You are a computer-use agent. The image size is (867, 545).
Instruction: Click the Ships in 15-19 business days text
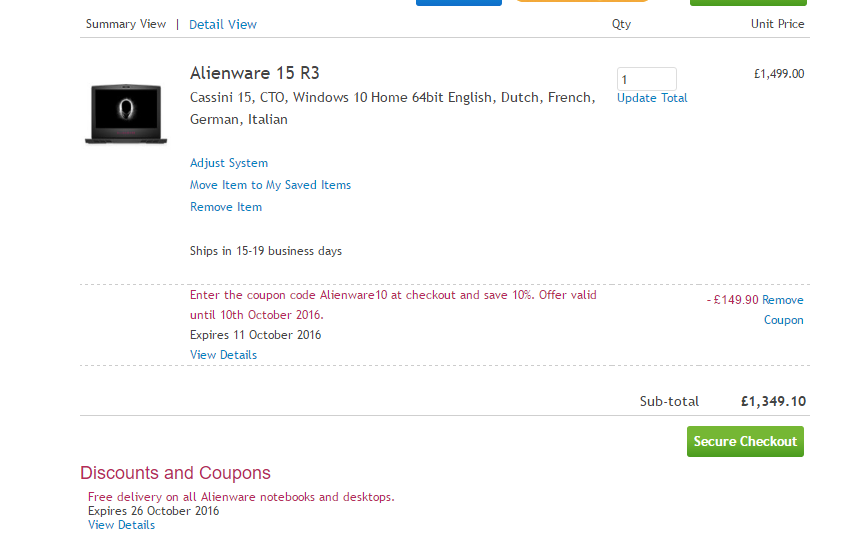coord(266,251)
